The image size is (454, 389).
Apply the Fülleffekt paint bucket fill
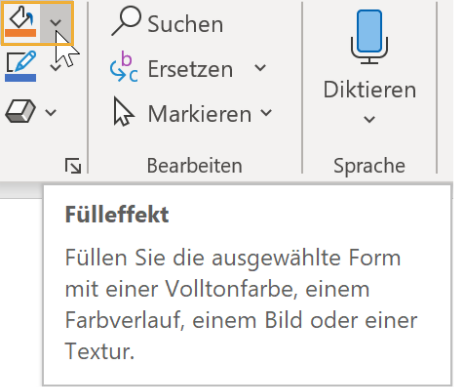(x=21, y=23)
